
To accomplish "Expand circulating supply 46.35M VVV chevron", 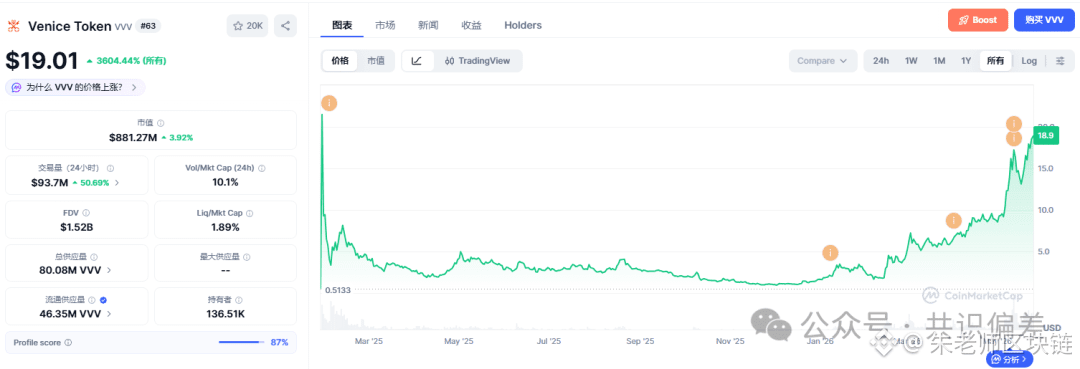I will 109,313.
